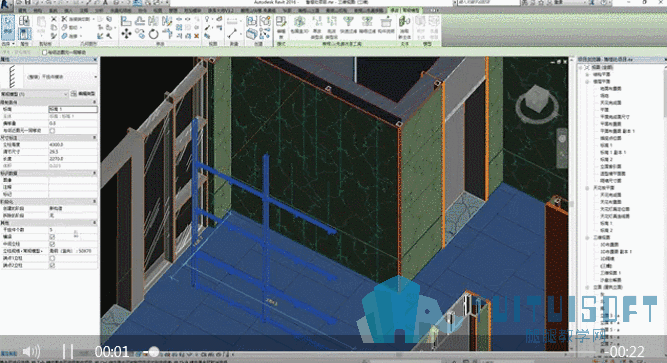Open the Insert ribbon tab

pyautogui.click(x=68, y=10)
